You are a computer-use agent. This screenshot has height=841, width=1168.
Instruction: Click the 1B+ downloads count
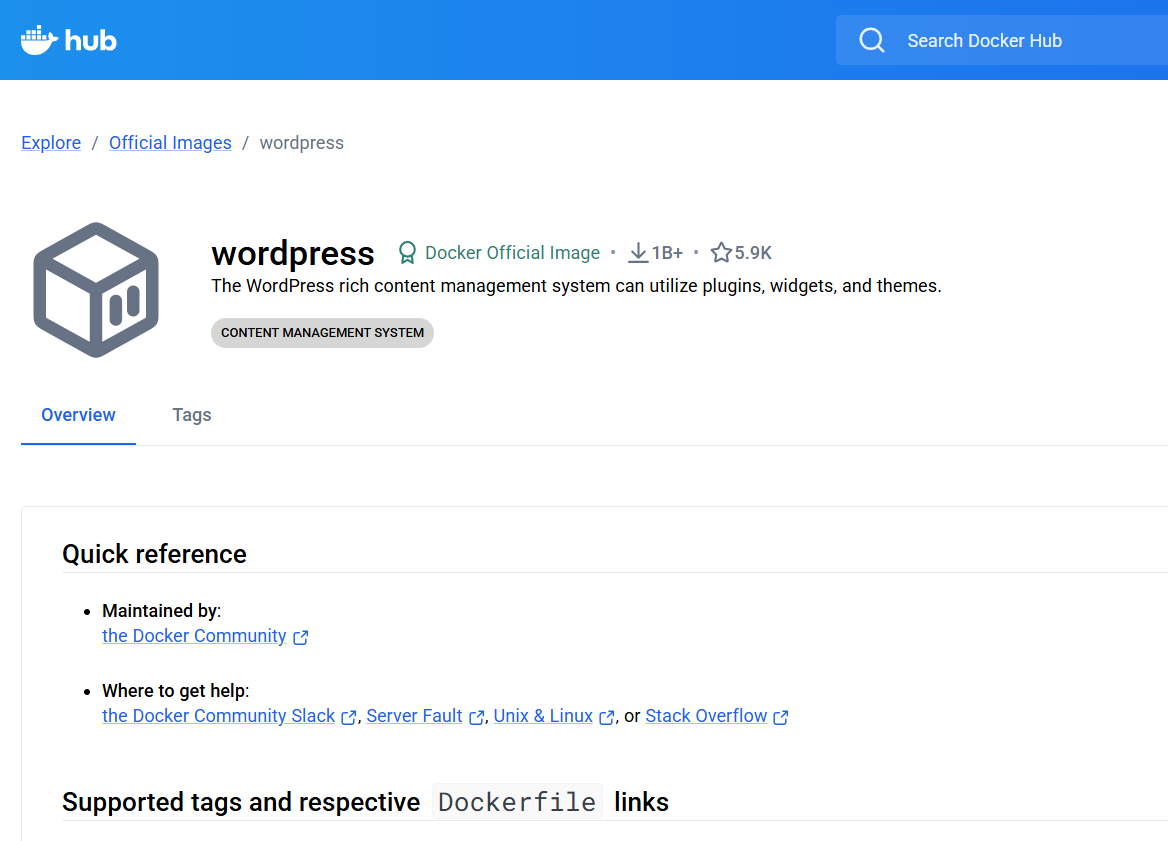[x=667, y=253]
